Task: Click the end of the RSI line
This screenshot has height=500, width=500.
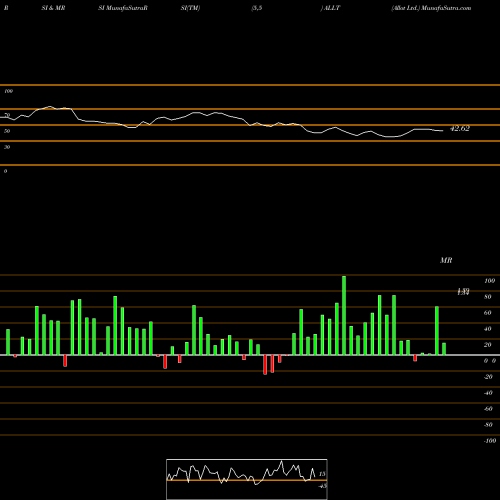Action: tap(442, 131)
